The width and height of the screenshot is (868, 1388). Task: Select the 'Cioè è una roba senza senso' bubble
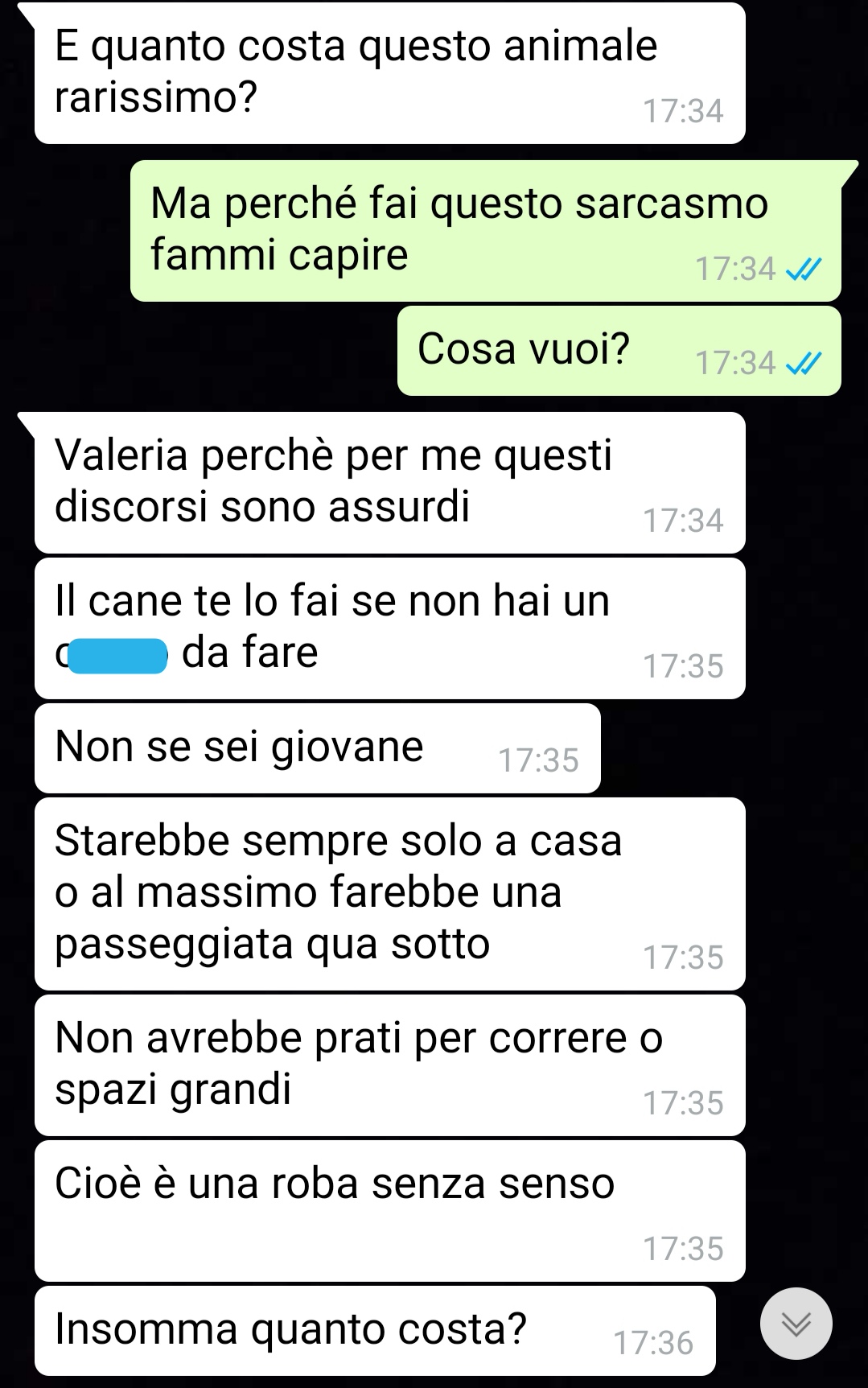[x=390, y=1211]
